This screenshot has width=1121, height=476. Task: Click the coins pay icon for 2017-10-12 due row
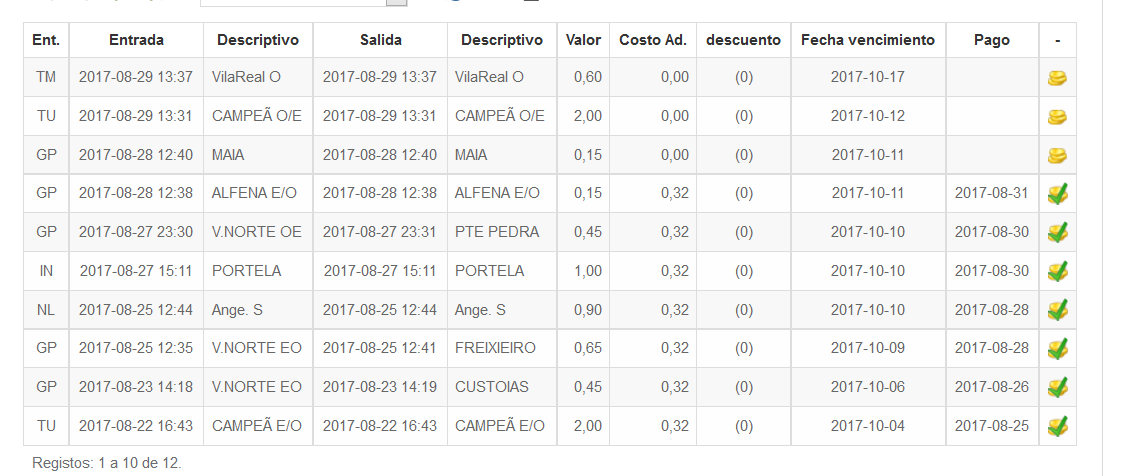coord(1057,116)
